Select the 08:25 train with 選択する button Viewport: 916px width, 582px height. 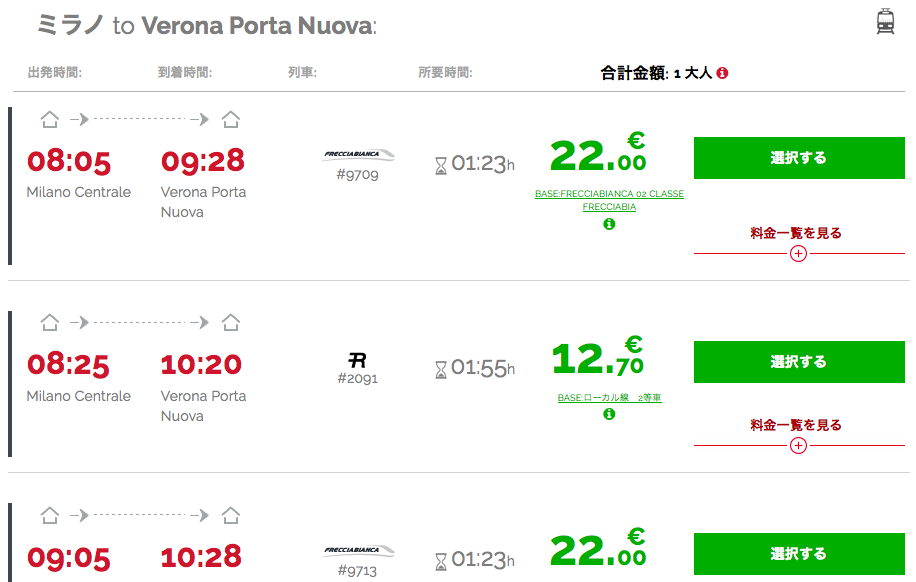799,362
